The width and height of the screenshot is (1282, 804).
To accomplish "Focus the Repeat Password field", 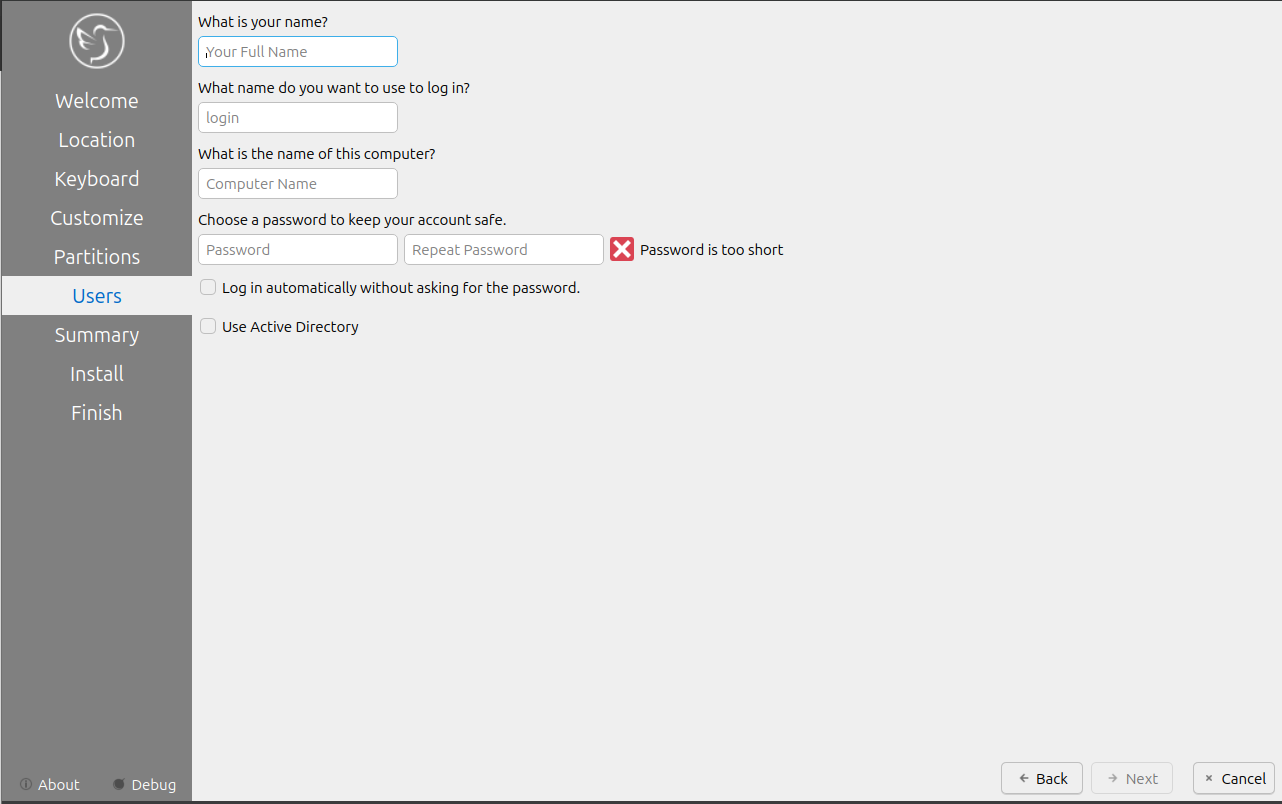I will pos(503,250).
